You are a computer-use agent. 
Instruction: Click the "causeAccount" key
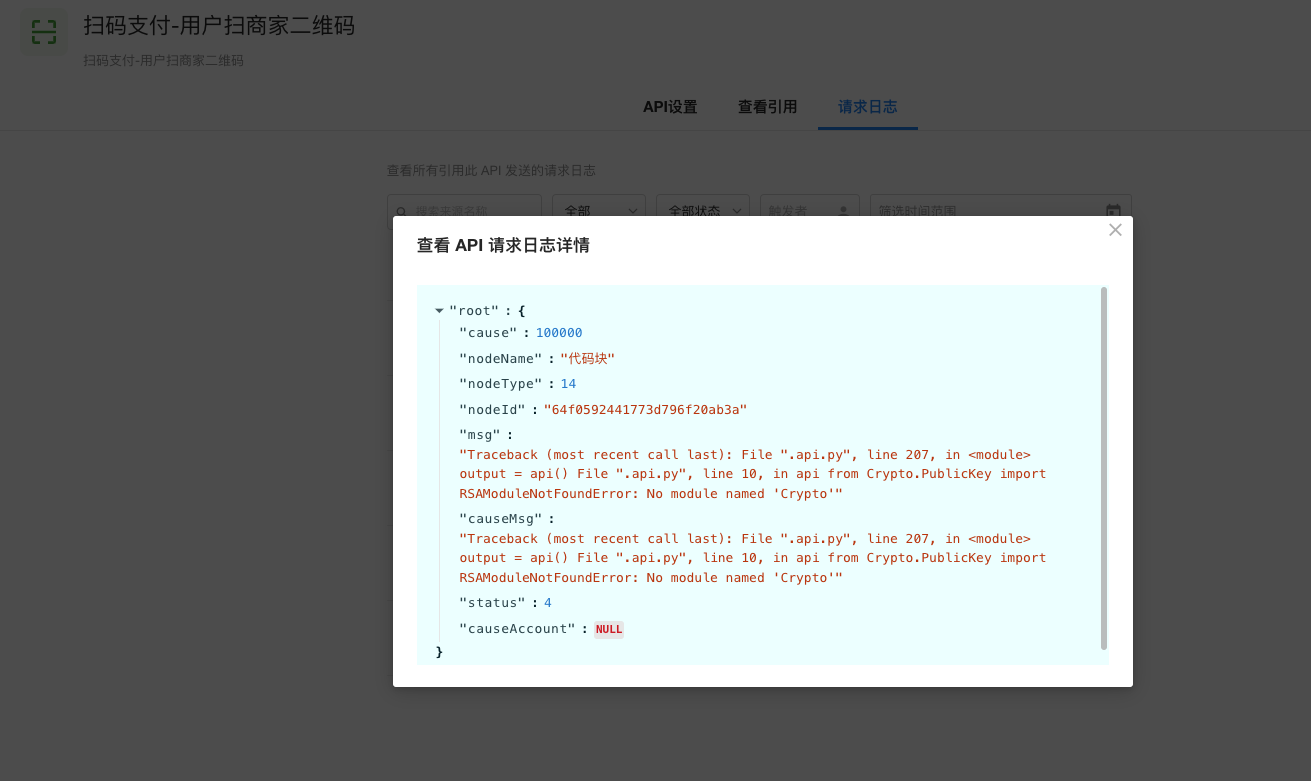tap(517, 629)
